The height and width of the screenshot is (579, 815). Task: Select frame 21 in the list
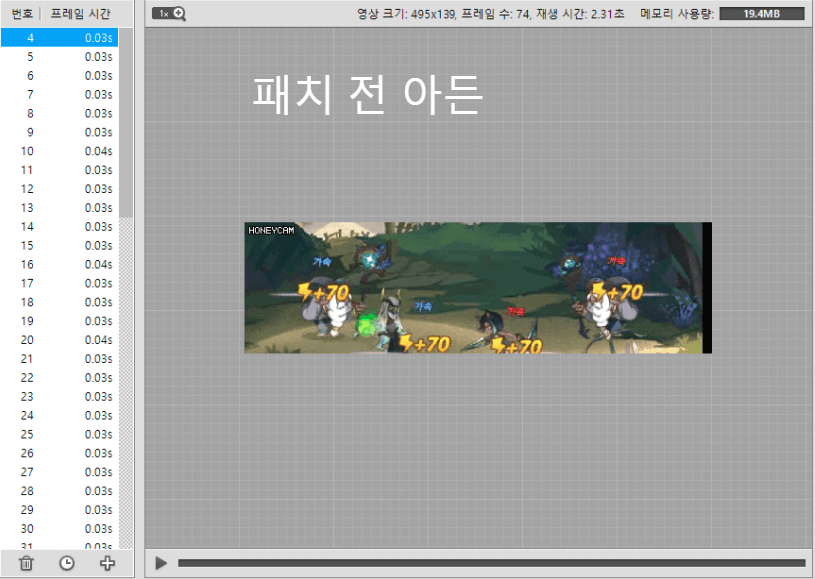[x=59, y=359]
